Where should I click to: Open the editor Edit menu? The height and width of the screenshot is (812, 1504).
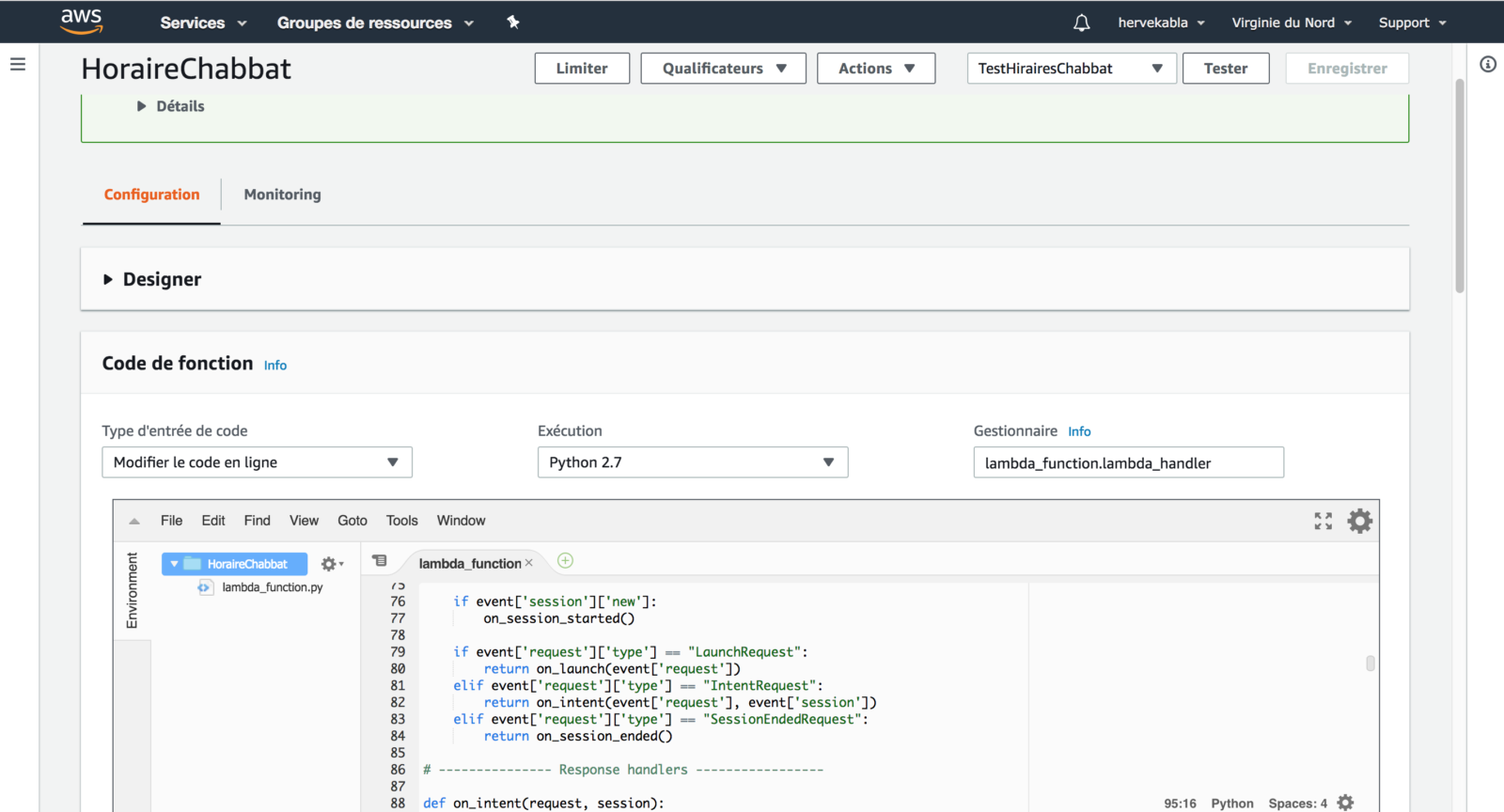pos(213,521)
